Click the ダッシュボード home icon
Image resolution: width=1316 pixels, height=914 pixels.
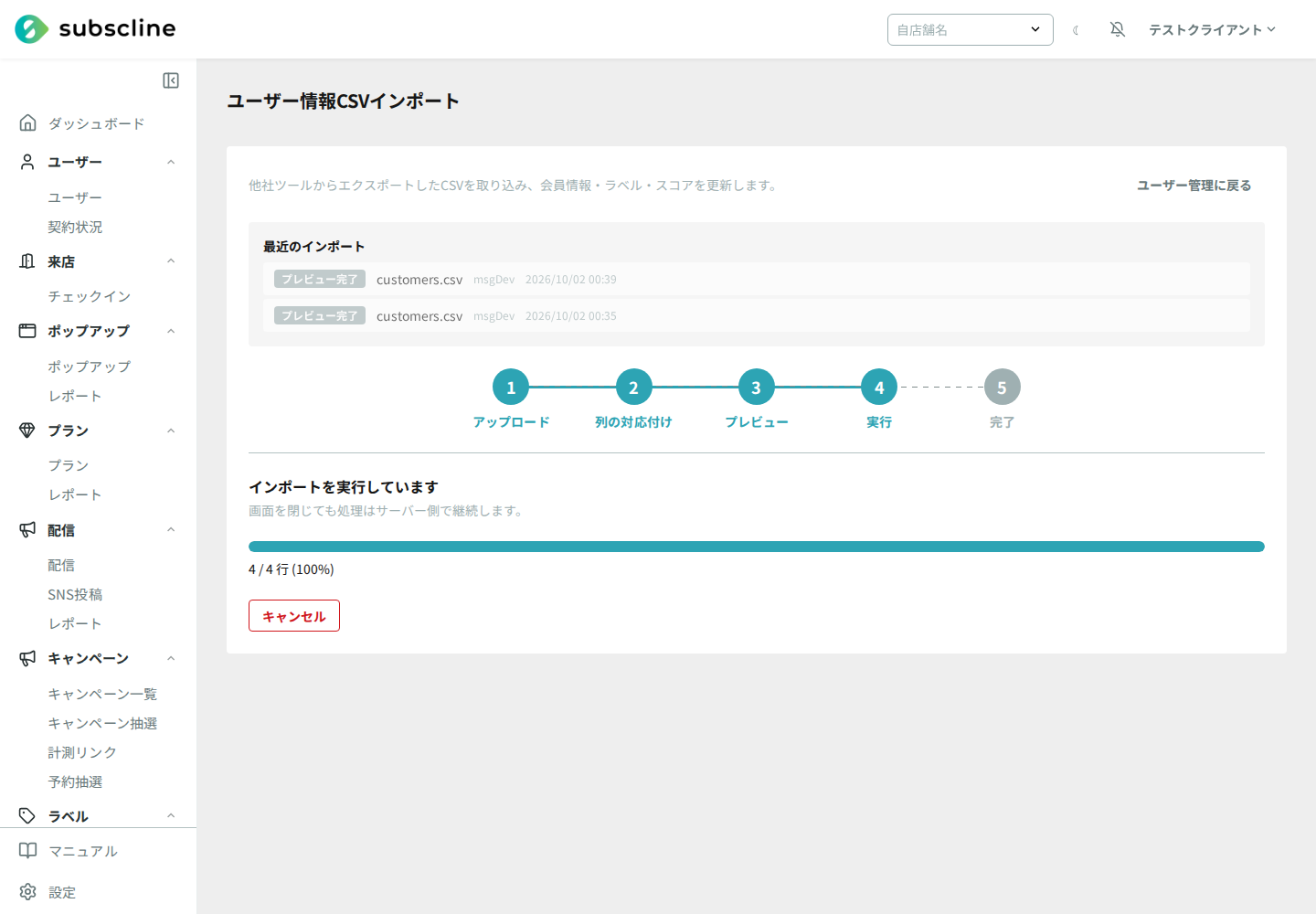[27, 122]
